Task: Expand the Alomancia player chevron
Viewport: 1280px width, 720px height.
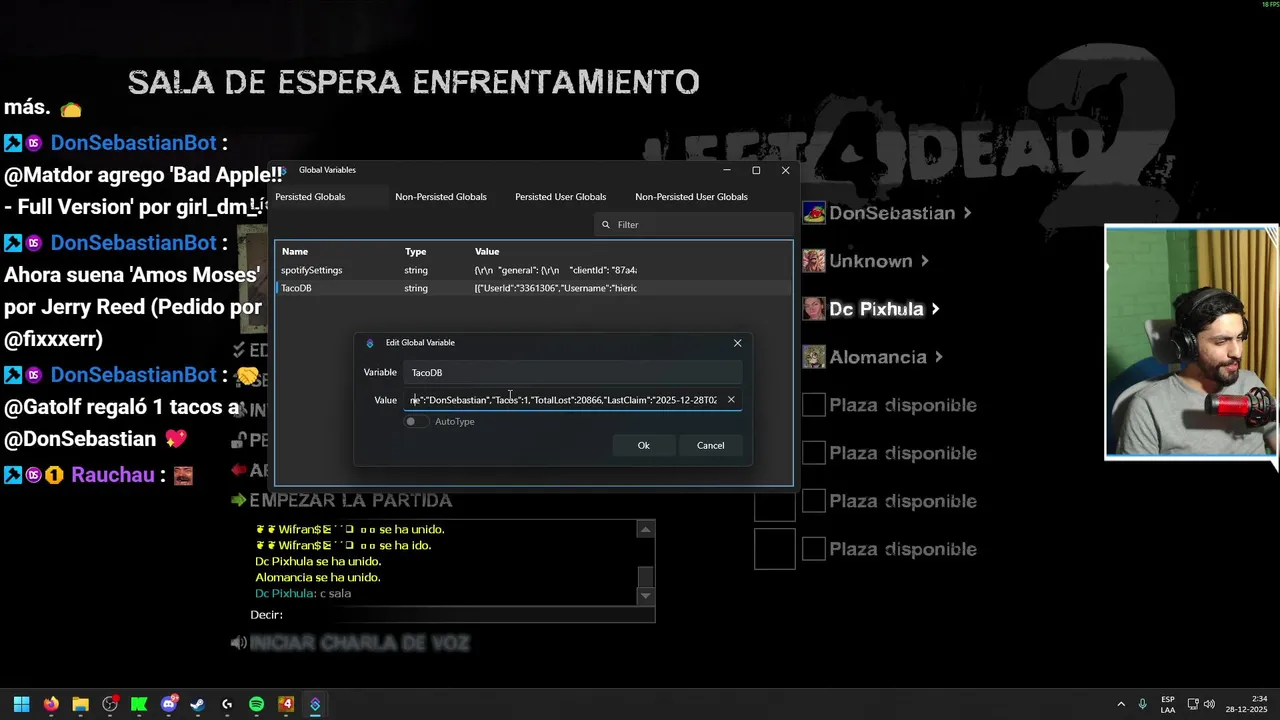Action: click(939, 357)
